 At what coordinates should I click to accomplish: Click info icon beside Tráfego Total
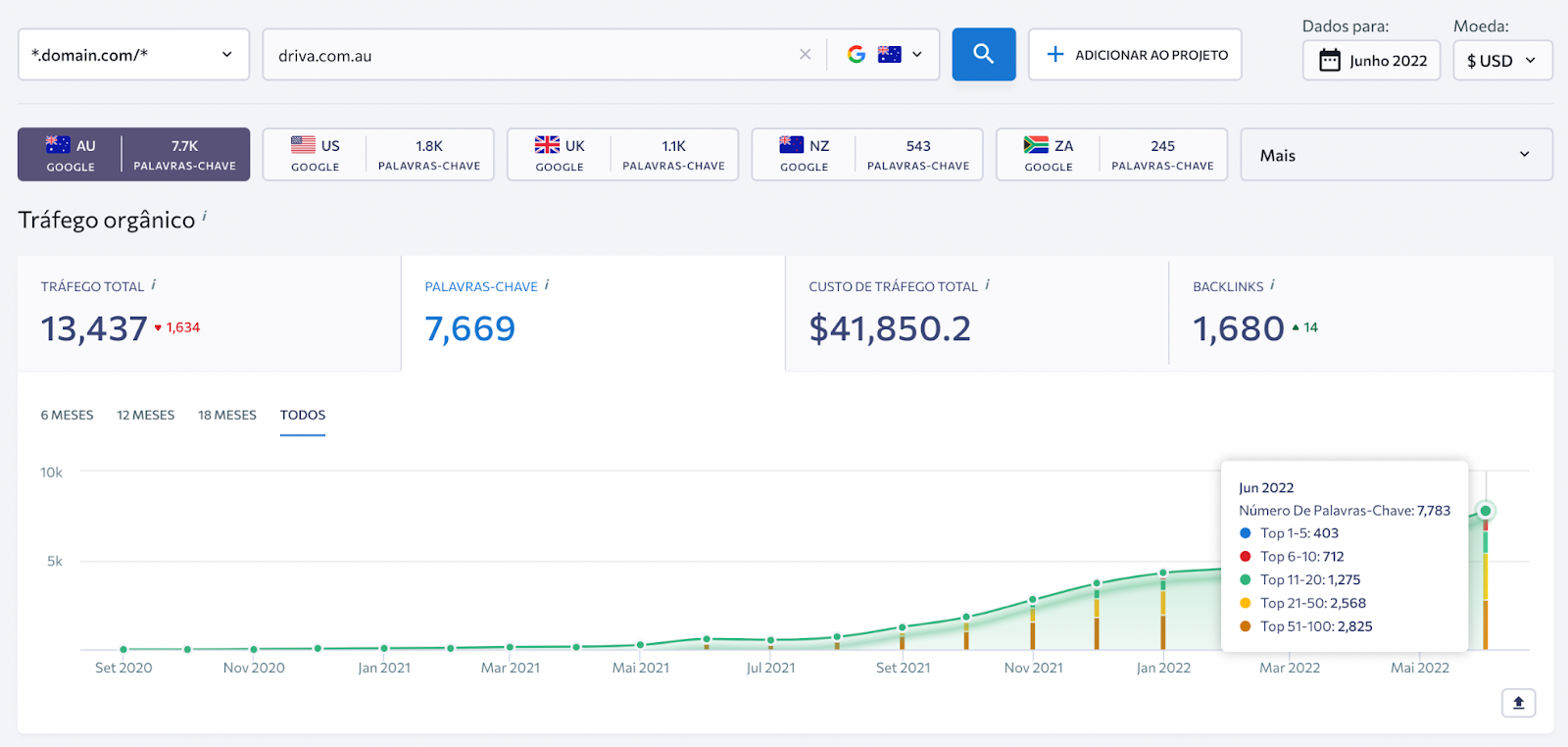153,284
